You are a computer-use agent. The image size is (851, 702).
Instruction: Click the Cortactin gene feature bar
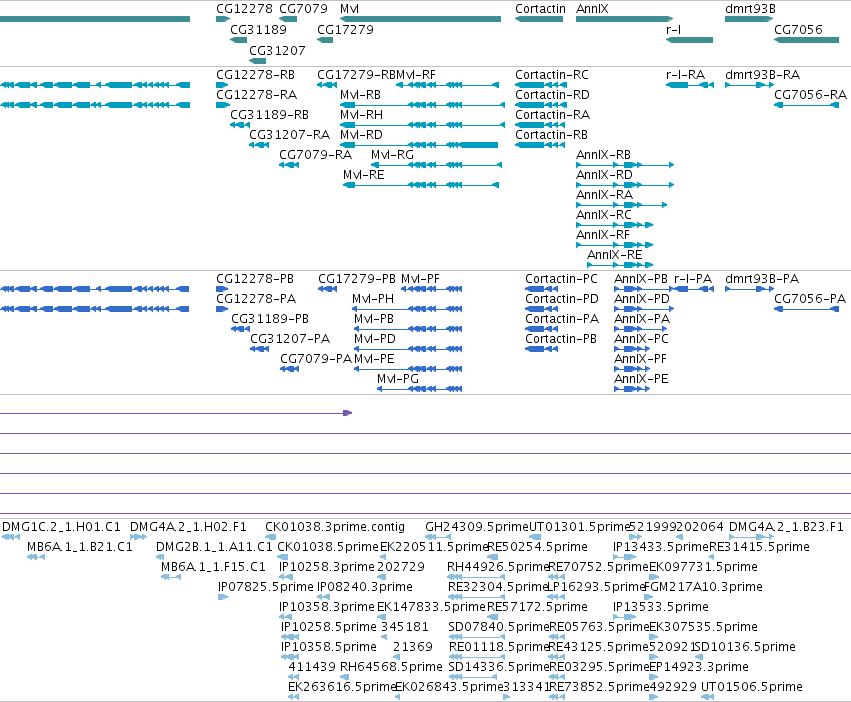(539, 19)
